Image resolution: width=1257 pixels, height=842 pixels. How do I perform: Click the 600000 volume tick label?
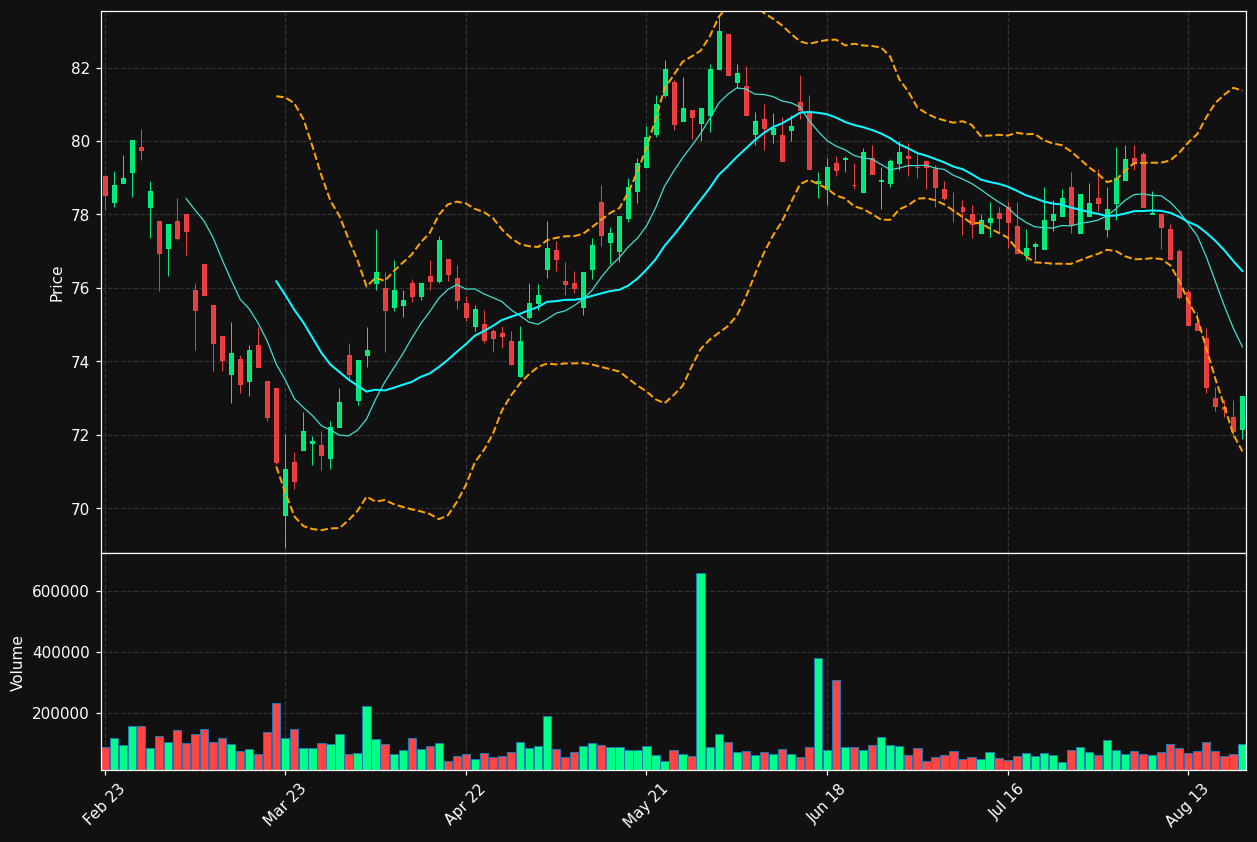(62, 591)
